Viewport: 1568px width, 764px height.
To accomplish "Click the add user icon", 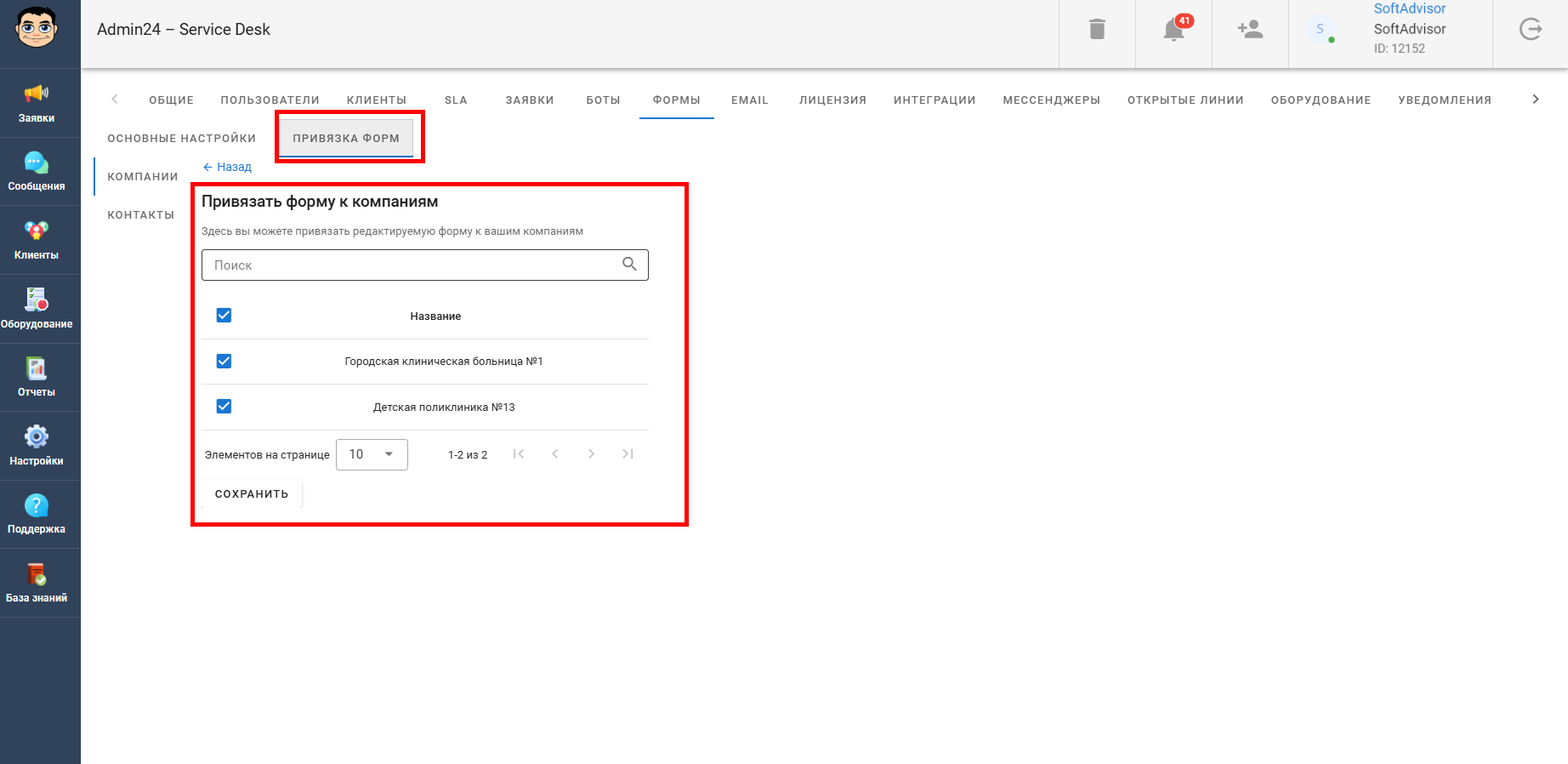I will click(1250, 30).
